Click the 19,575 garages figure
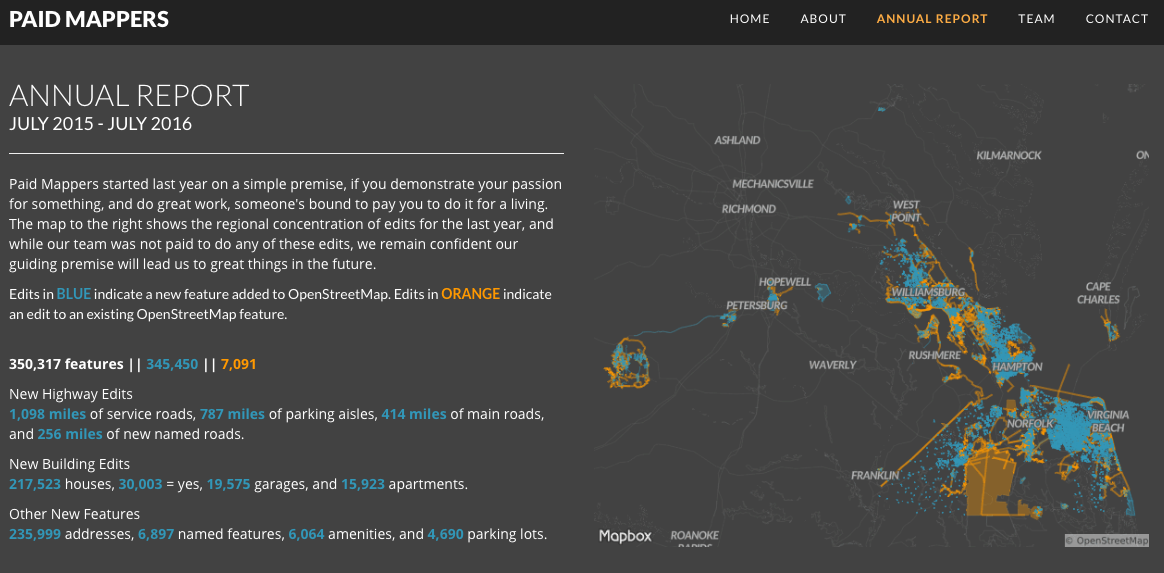The image size is (1164, 573). [229, 484]
